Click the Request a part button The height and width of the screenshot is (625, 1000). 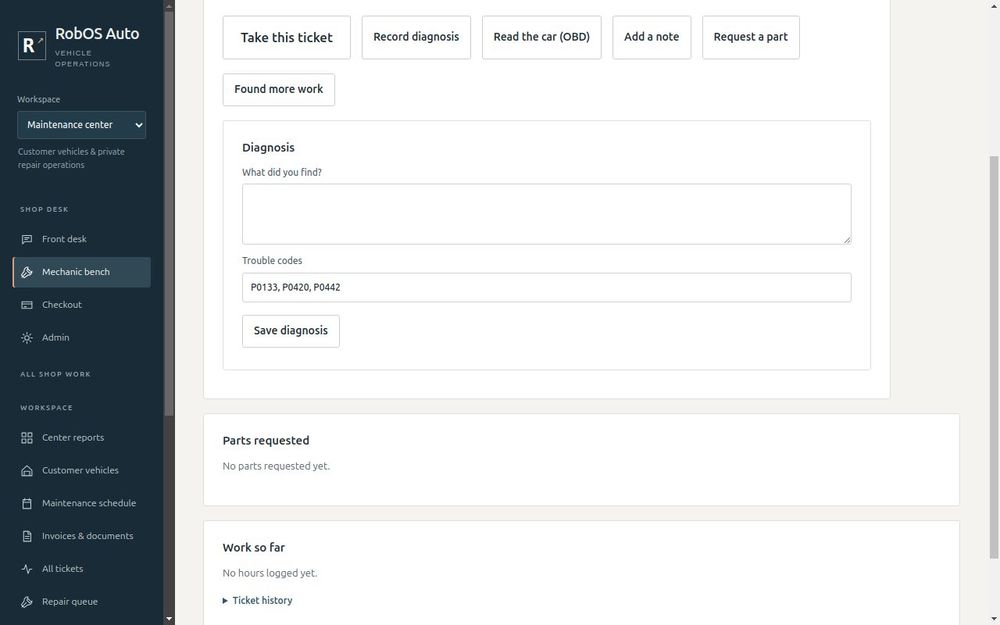[x=751, y=37]
